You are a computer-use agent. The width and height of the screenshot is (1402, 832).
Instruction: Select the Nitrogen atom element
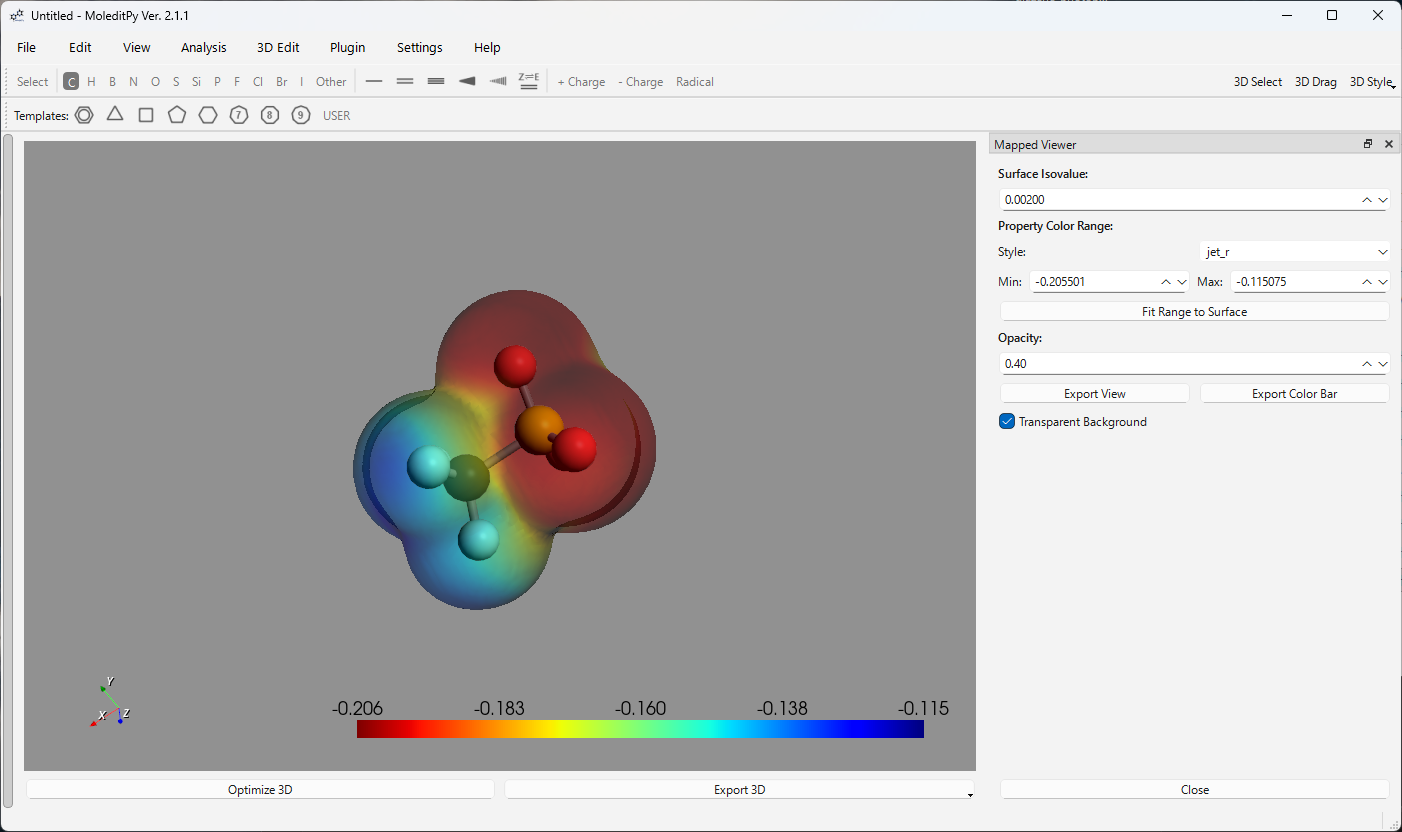coord(133,81)
